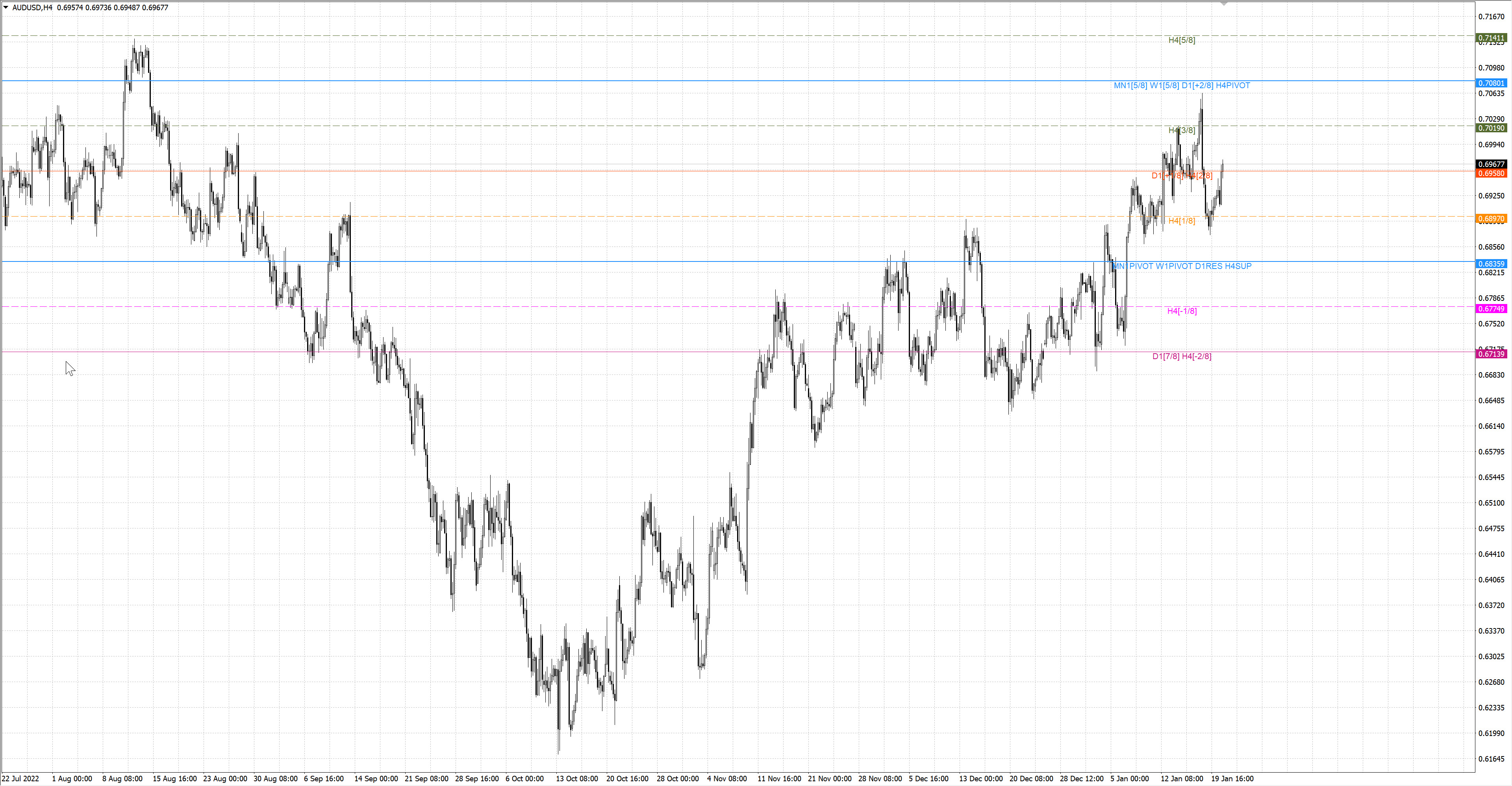Screen dimensions: 1512x786
Task: Click the 13 Dec 00:00 time label
Action: tap(981, 779)
